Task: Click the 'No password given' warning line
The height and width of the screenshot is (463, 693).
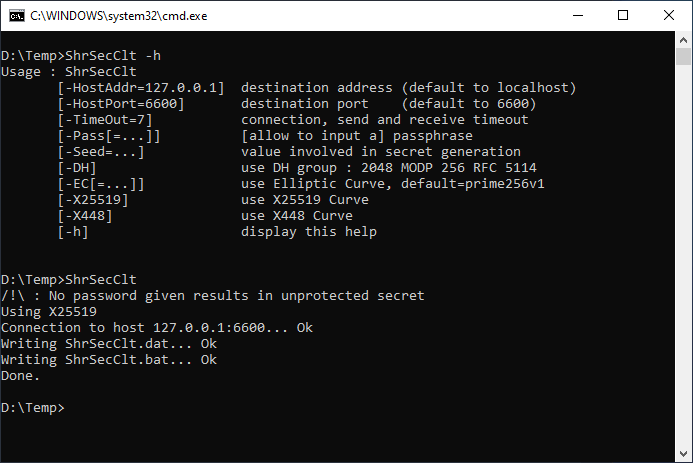Action: [x=213, y=296]
